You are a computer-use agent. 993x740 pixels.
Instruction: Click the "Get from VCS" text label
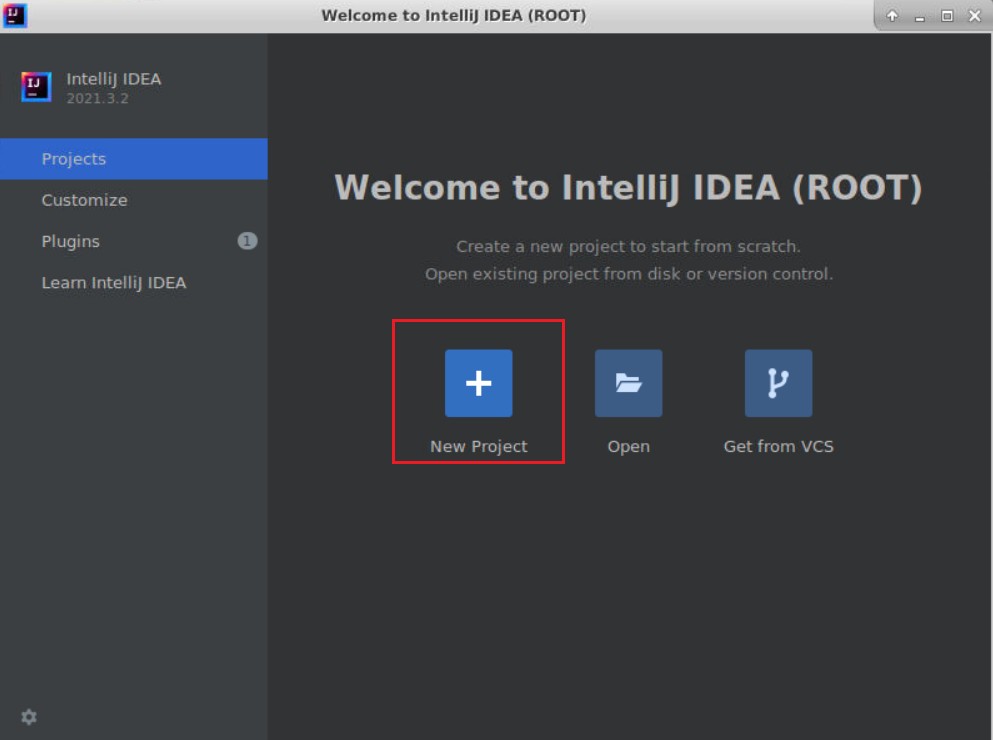pyautogui.click(x=778, y=447)
